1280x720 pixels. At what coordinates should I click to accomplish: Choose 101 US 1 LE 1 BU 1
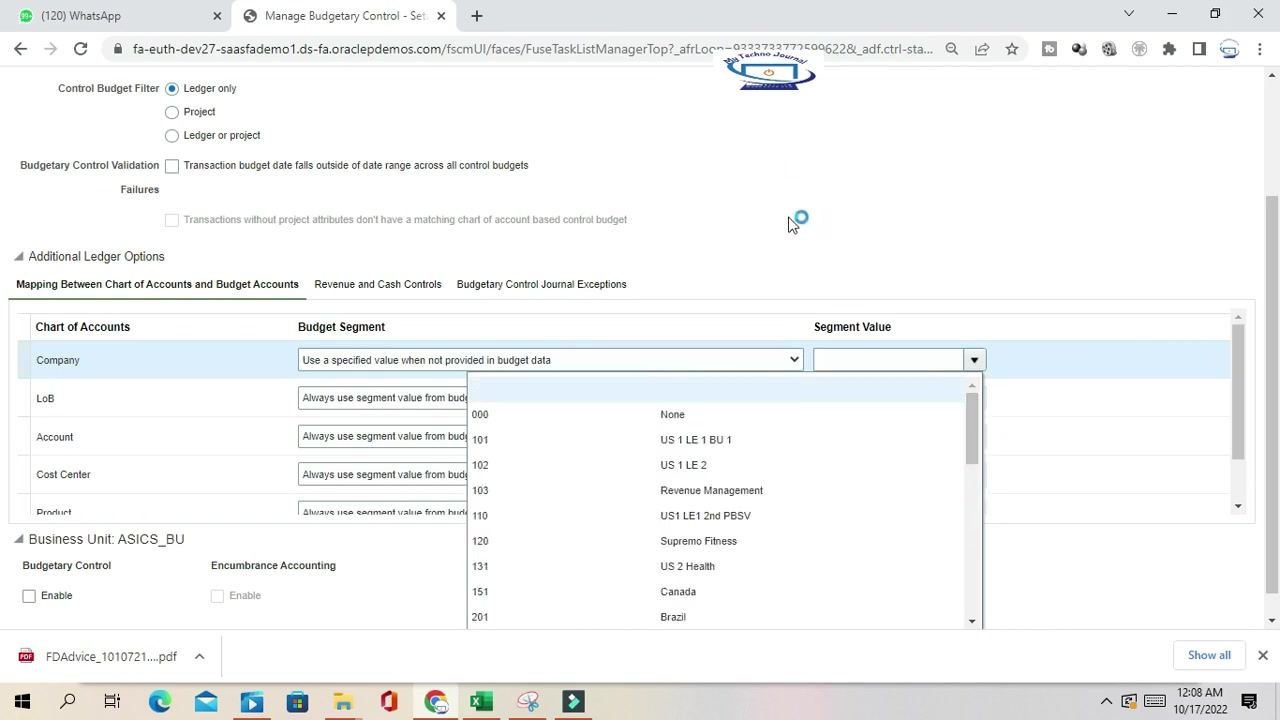[716, 440]
